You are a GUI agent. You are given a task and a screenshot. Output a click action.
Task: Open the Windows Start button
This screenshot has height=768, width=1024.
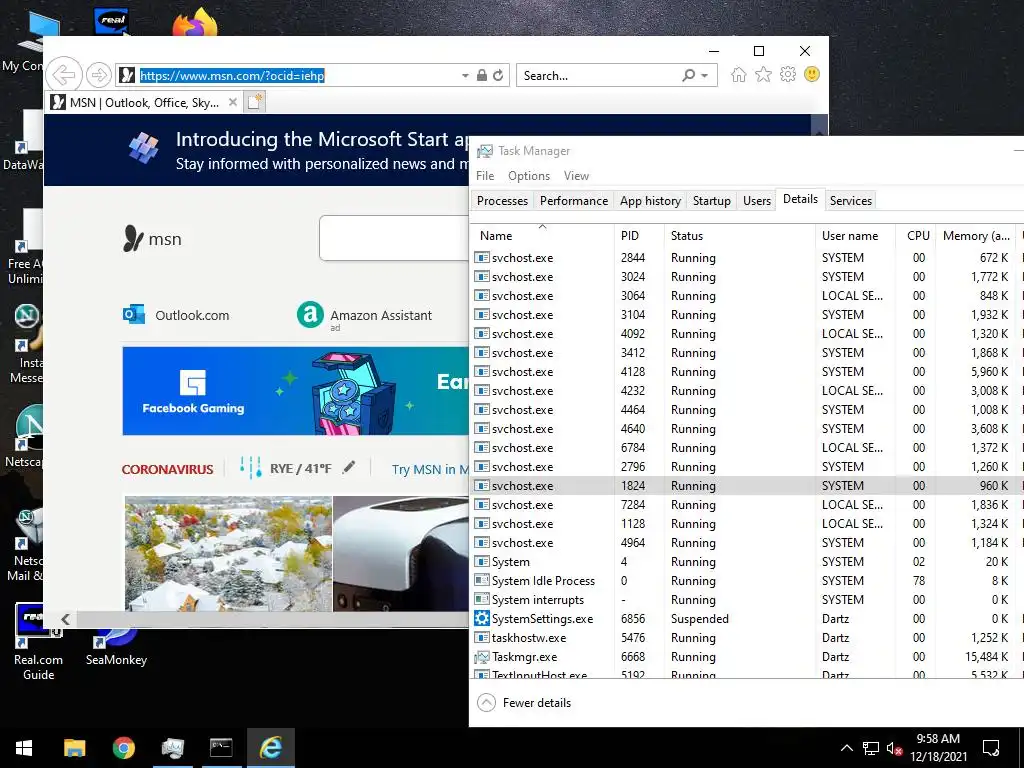click(x=24, y=748)
